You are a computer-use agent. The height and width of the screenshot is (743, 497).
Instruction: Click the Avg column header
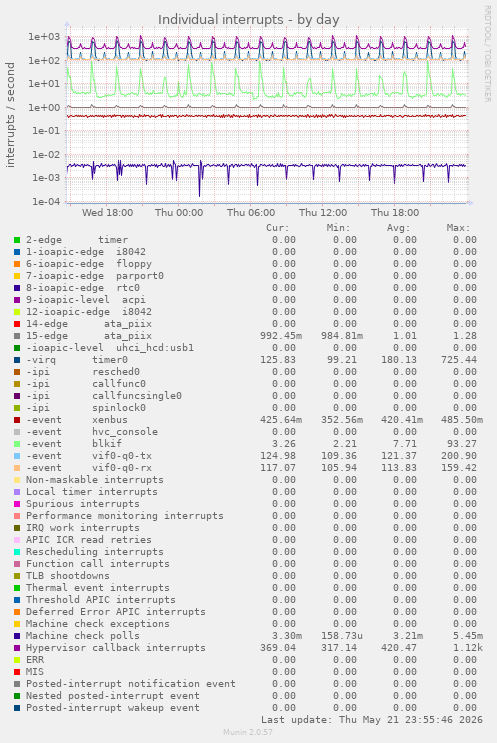pyautogui.click(x=398, y=228)
